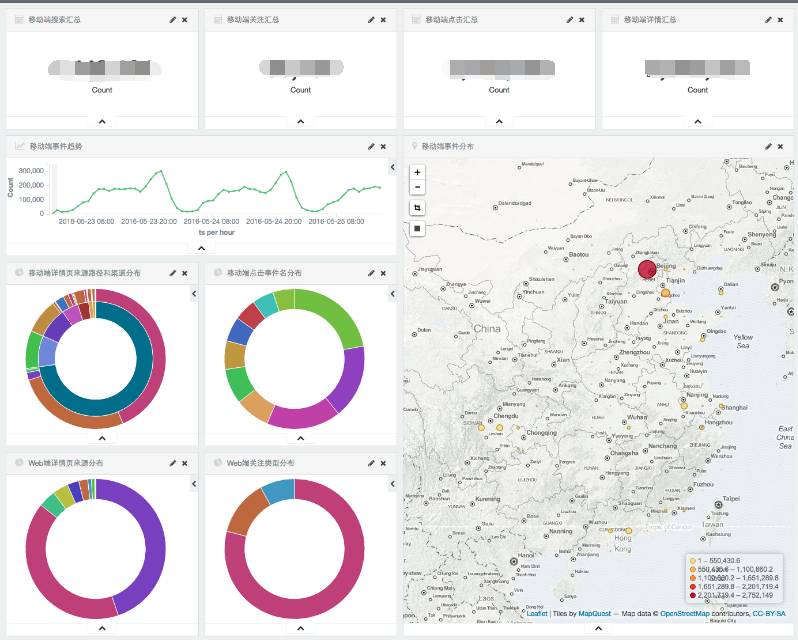Edit the nested double-ring donut chart panel
The image size is (798, 640).
coord(173,273)
